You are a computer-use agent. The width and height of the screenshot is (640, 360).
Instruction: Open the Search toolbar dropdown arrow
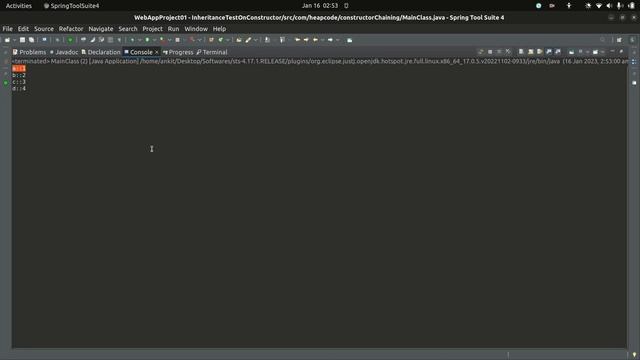click(x=256, y=40)
